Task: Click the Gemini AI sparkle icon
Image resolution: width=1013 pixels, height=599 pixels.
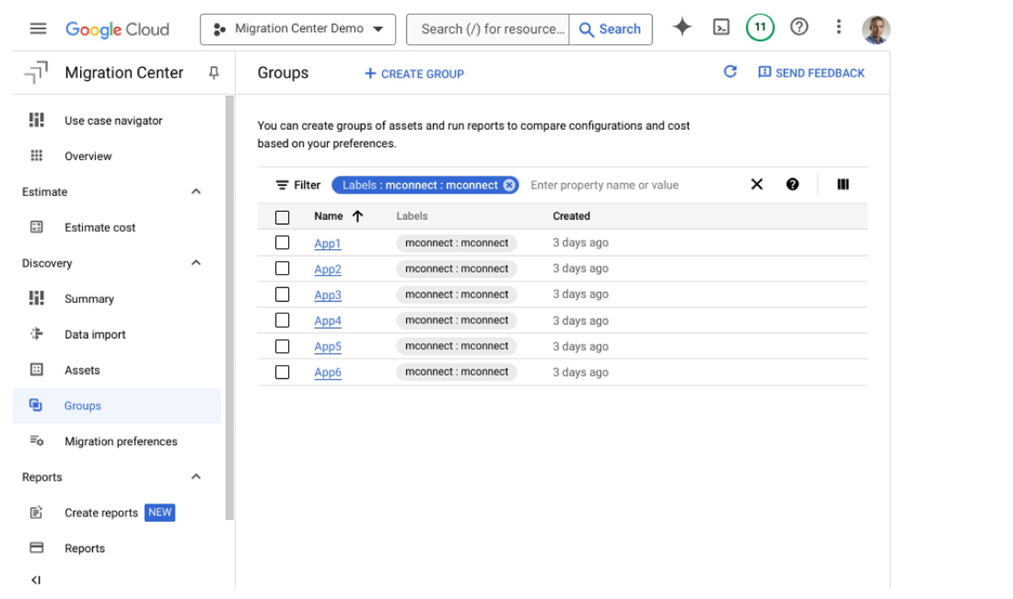Action: (682, 28)
